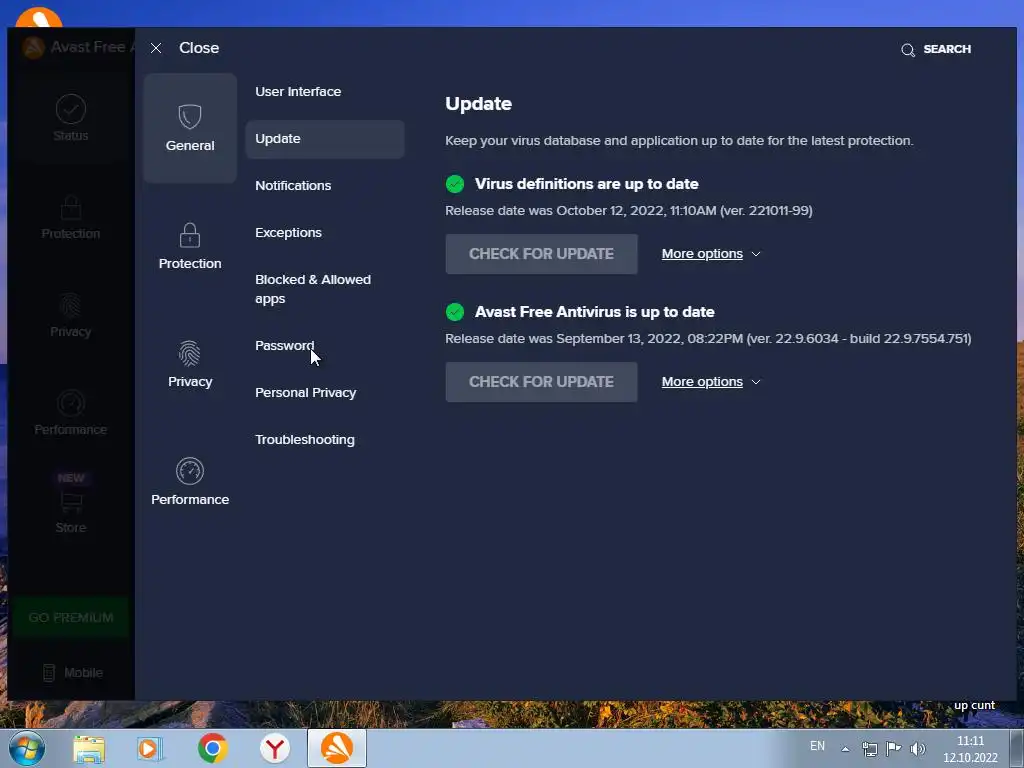1024x768 pixels.
Task: Click the dimmed Performance gauge in main sidebar
Action: click(x=71, y=403)
